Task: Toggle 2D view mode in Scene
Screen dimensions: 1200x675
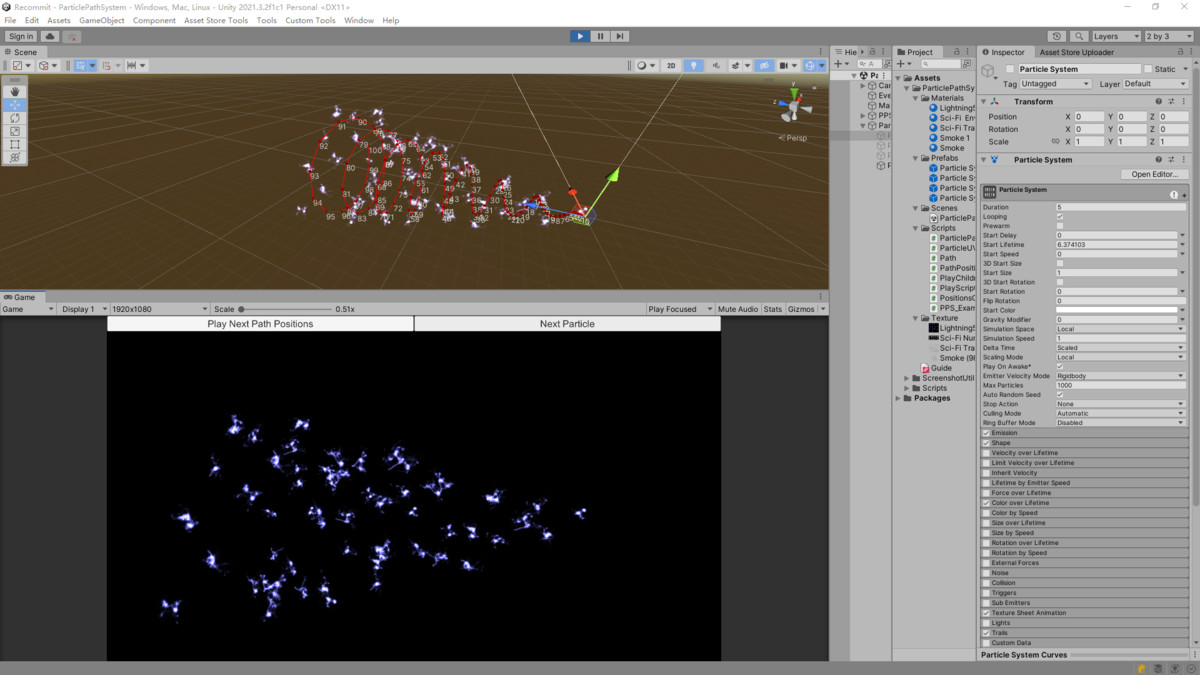Action: click(x=671, y=66)
